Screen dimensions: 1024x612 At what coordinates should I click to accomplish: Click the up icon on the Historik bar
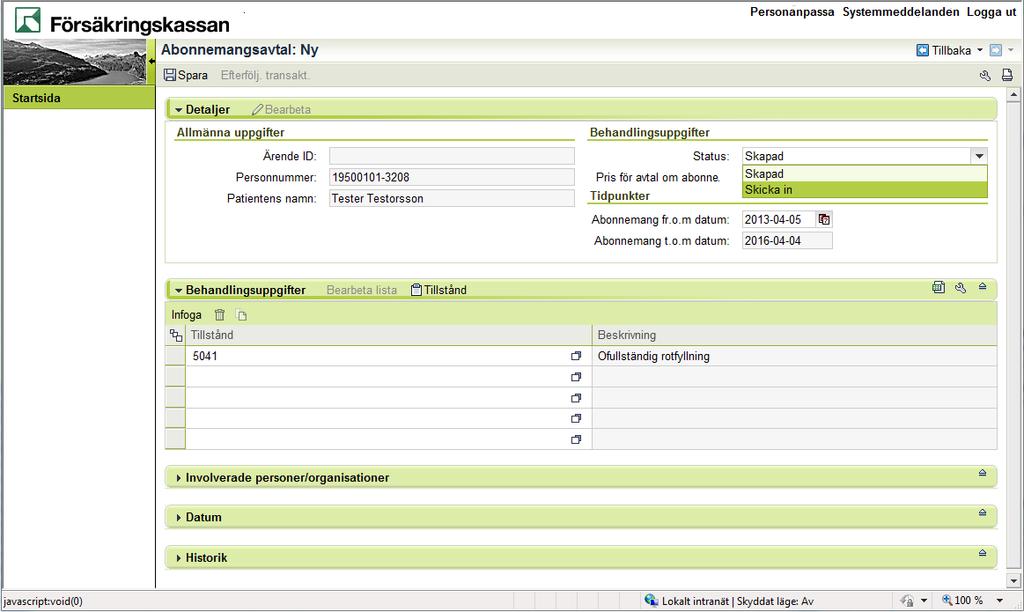(x=982, y=553)
